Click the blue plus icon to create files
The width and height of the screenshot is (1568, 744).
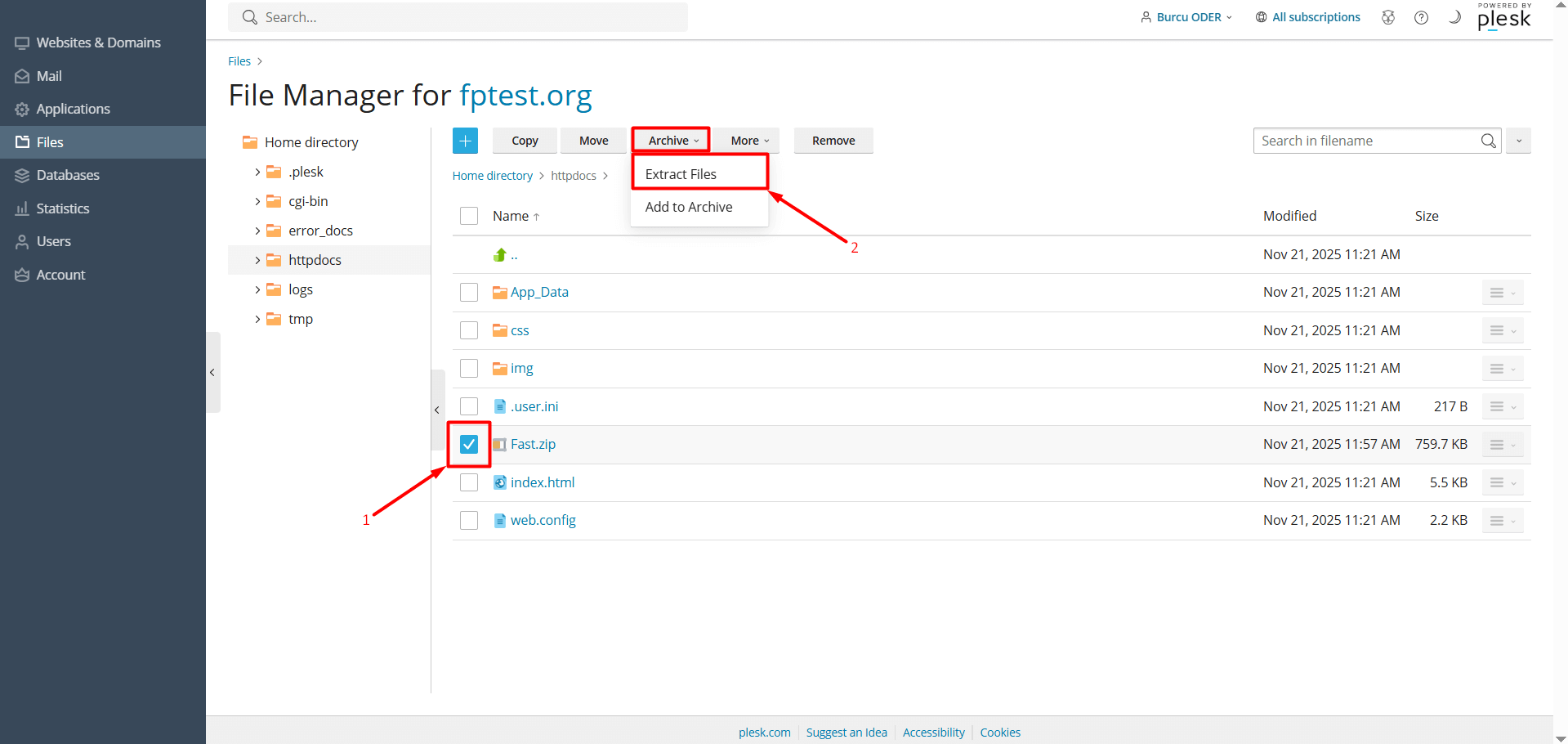[465, 140]
